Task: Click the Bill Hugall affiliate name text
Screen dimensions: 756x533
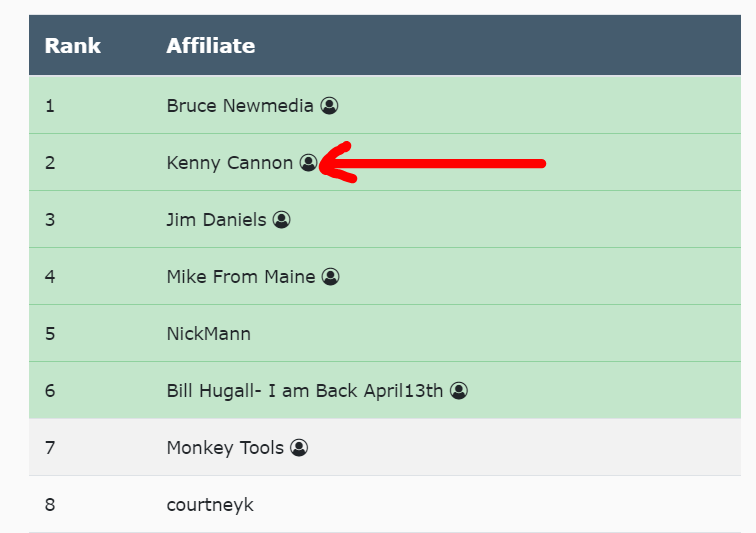Action: [x=304, y=390]
